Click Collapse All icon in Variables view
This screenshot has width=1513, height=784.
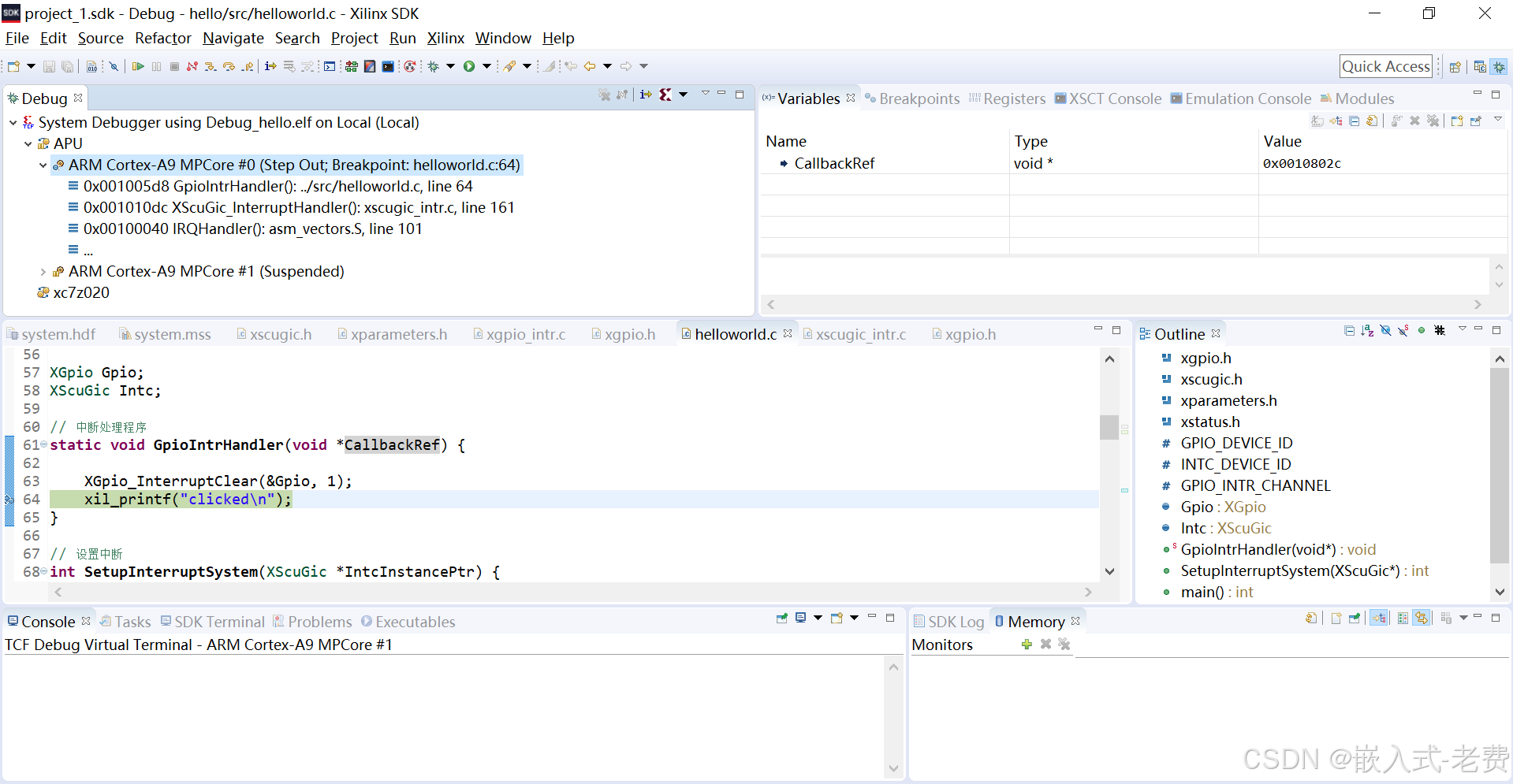(1355, 121)
